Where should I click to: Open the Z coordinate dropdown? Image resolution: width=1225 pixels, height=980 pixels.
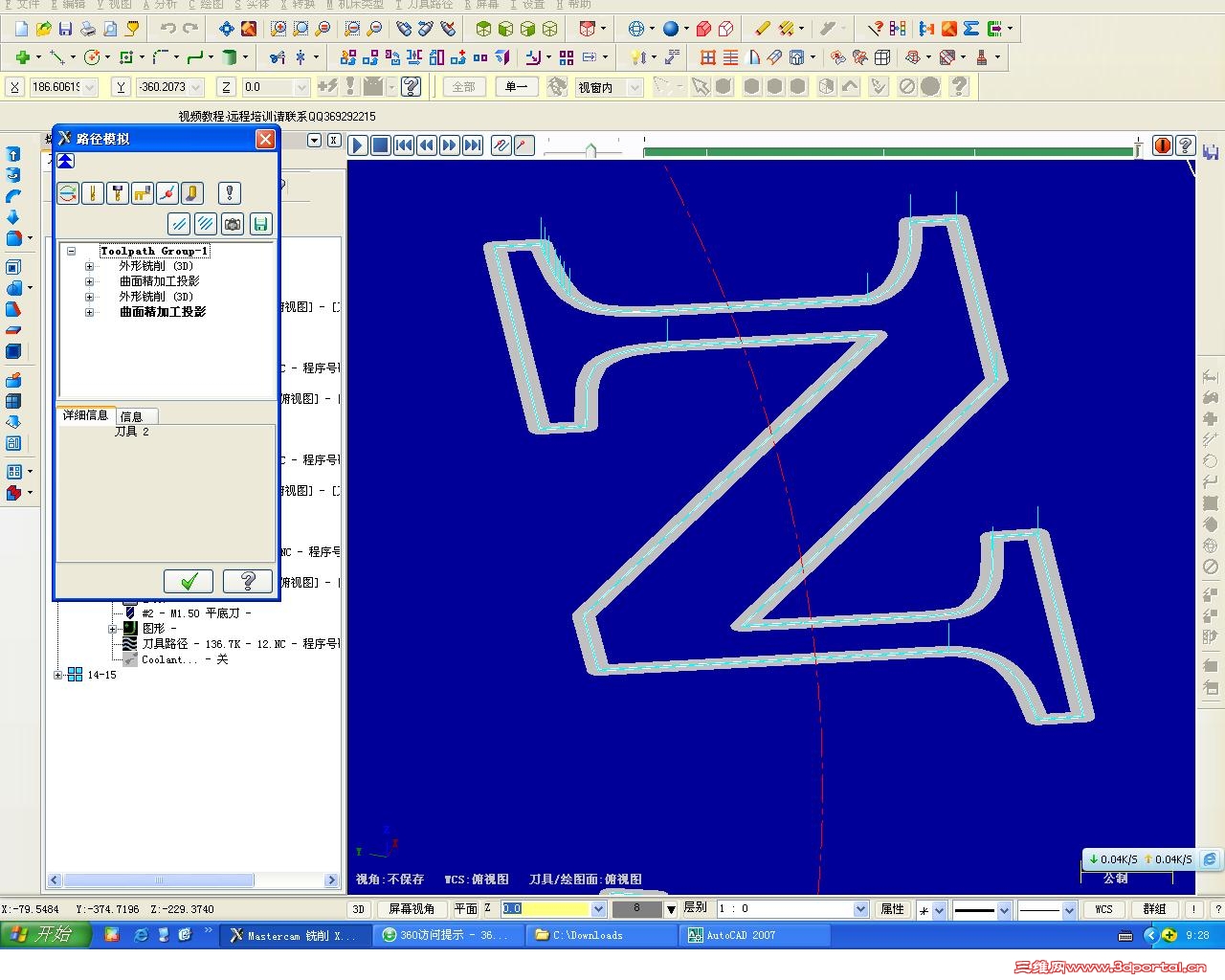[301, 87]
